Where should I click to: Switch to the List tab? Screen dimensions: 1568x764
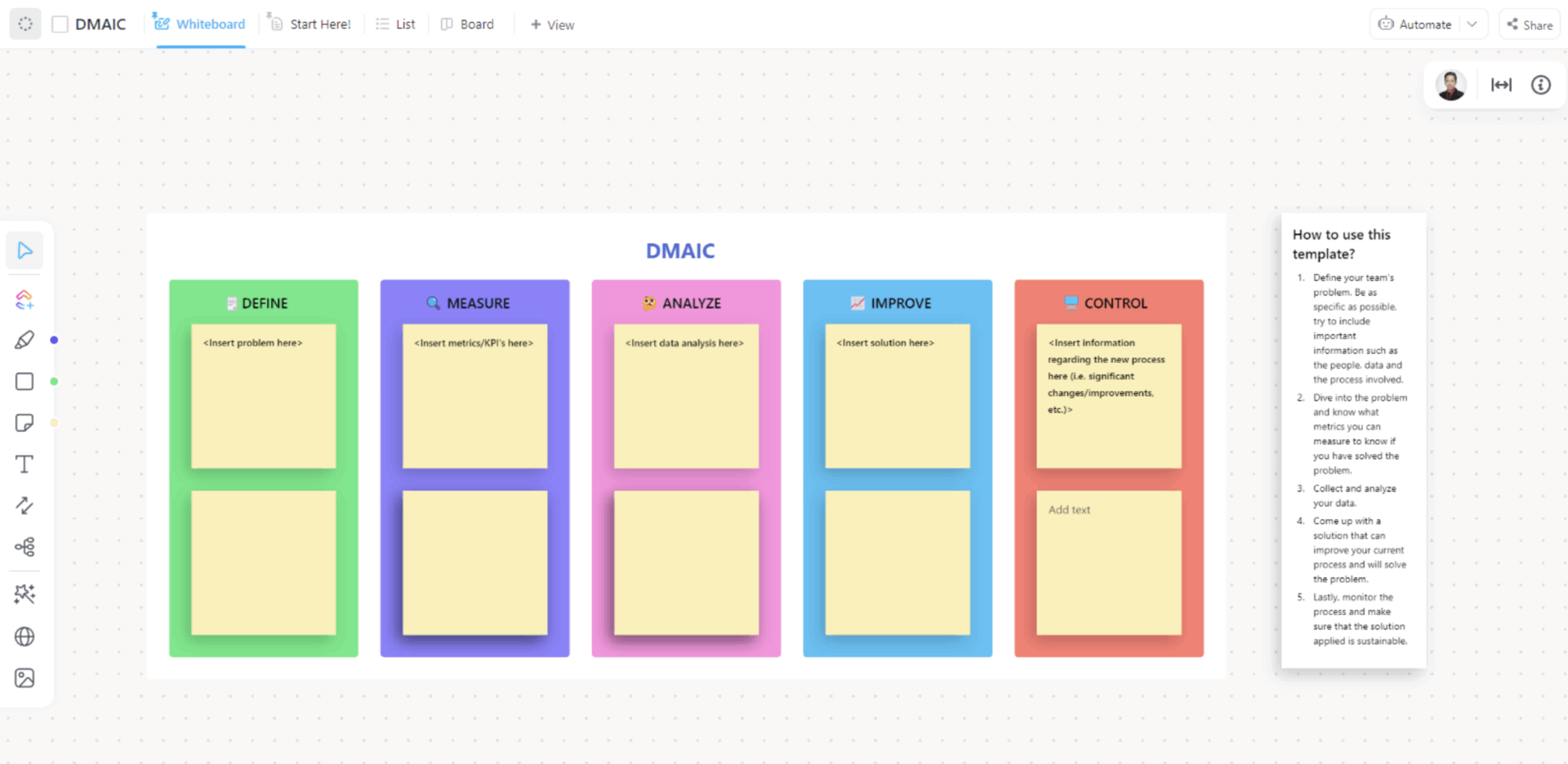(x=395, y=24)
